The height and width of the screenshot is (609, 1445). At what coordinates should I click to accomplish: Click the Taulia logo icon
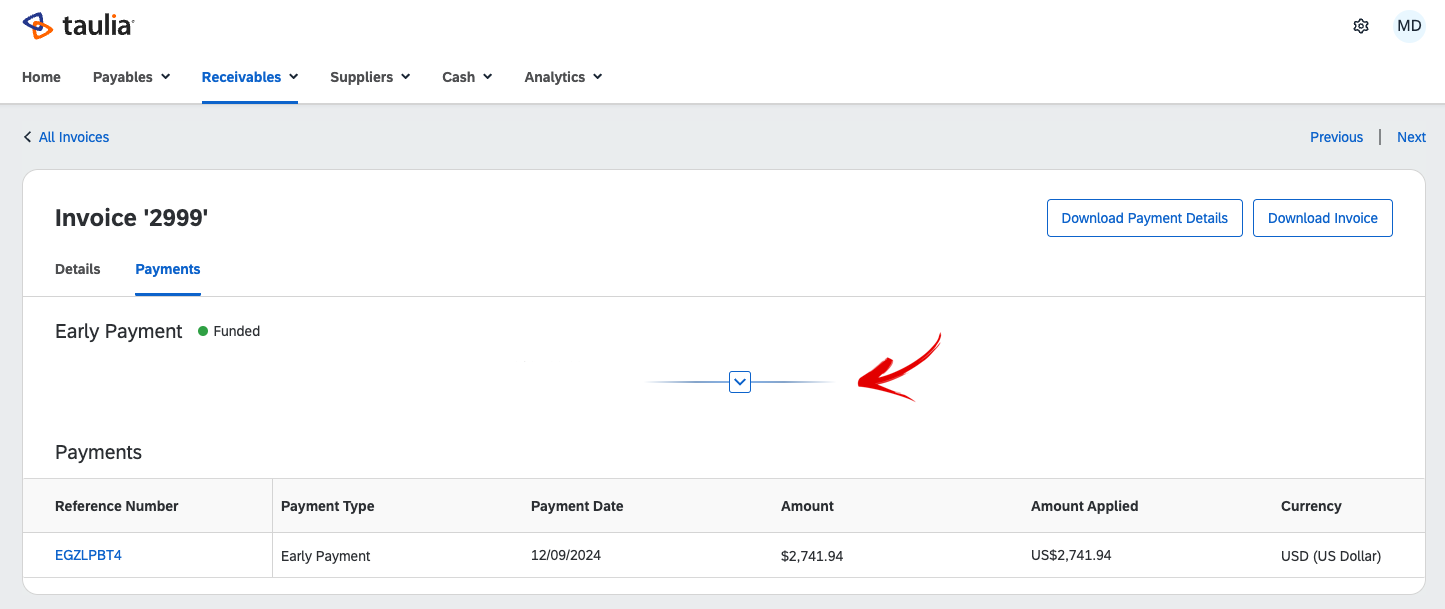tap(37, 26)
